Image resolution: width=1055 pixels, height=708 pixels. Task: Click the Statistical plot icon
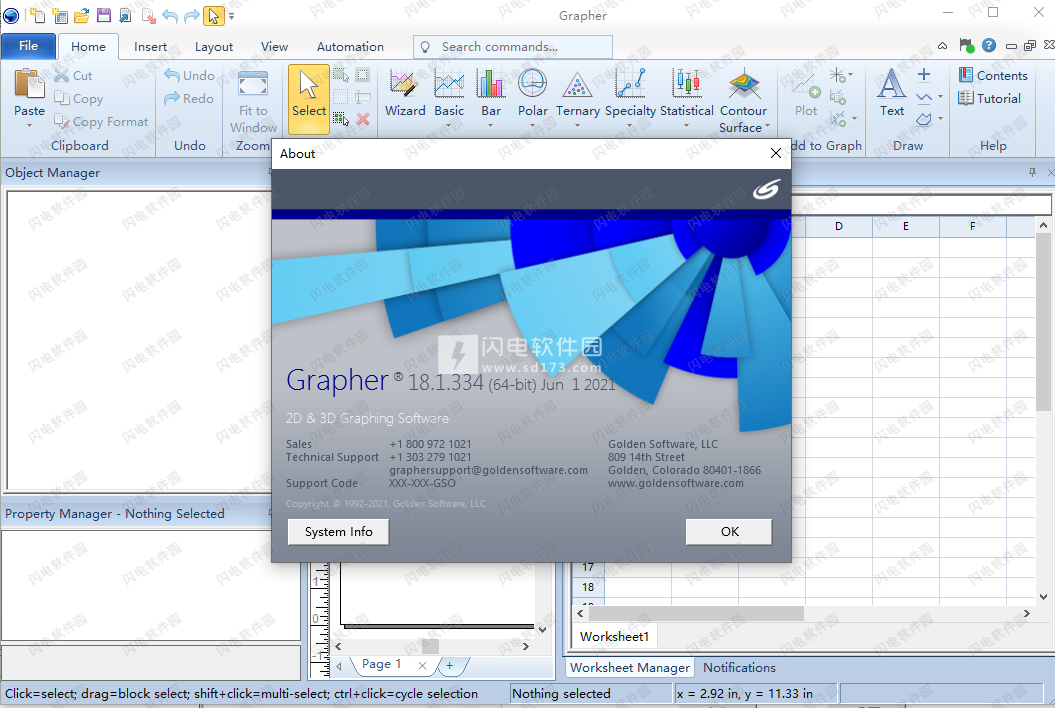(x=686, y=83)
